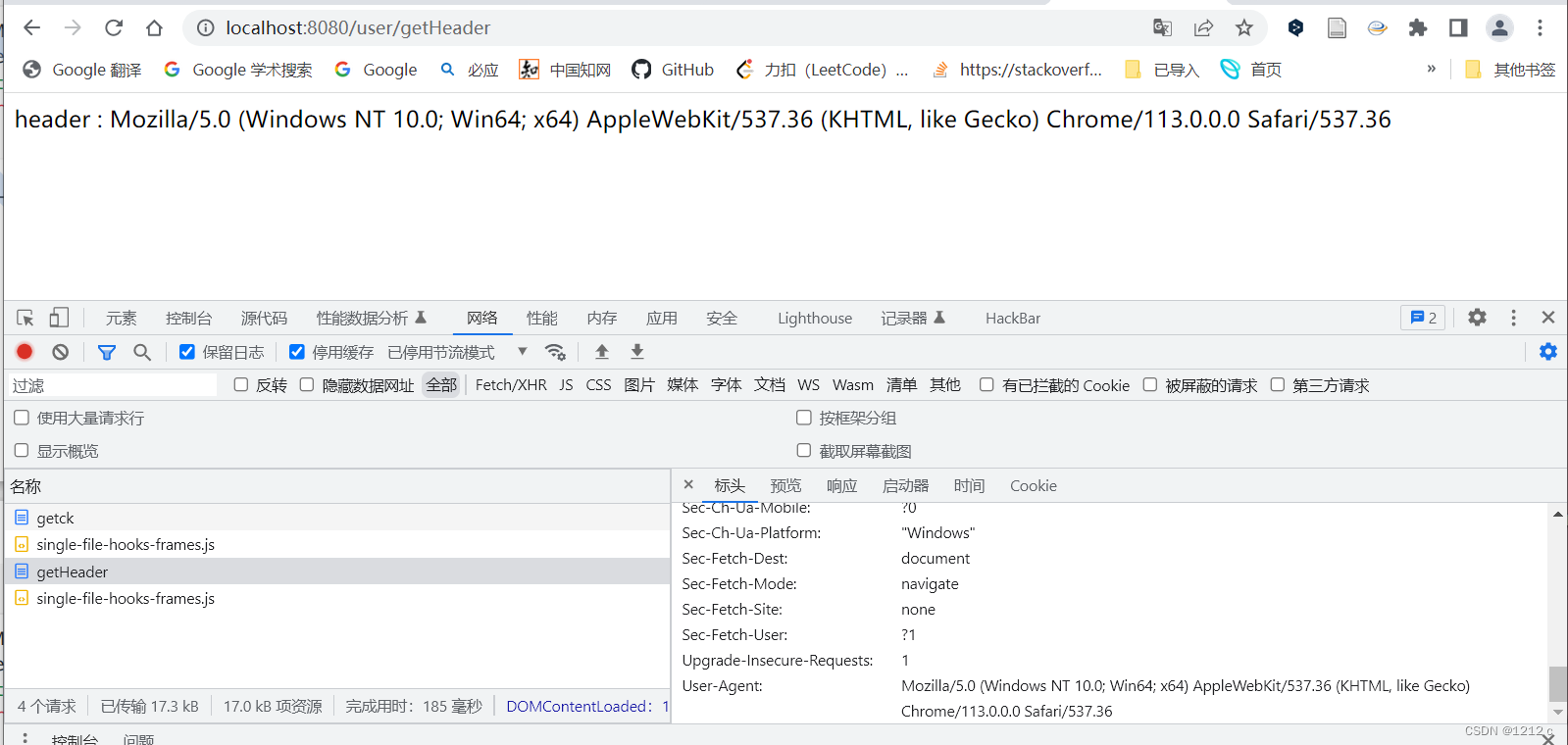Reload the localhost page
This screenshot has height=745, width=1568.
pos(114,27)
